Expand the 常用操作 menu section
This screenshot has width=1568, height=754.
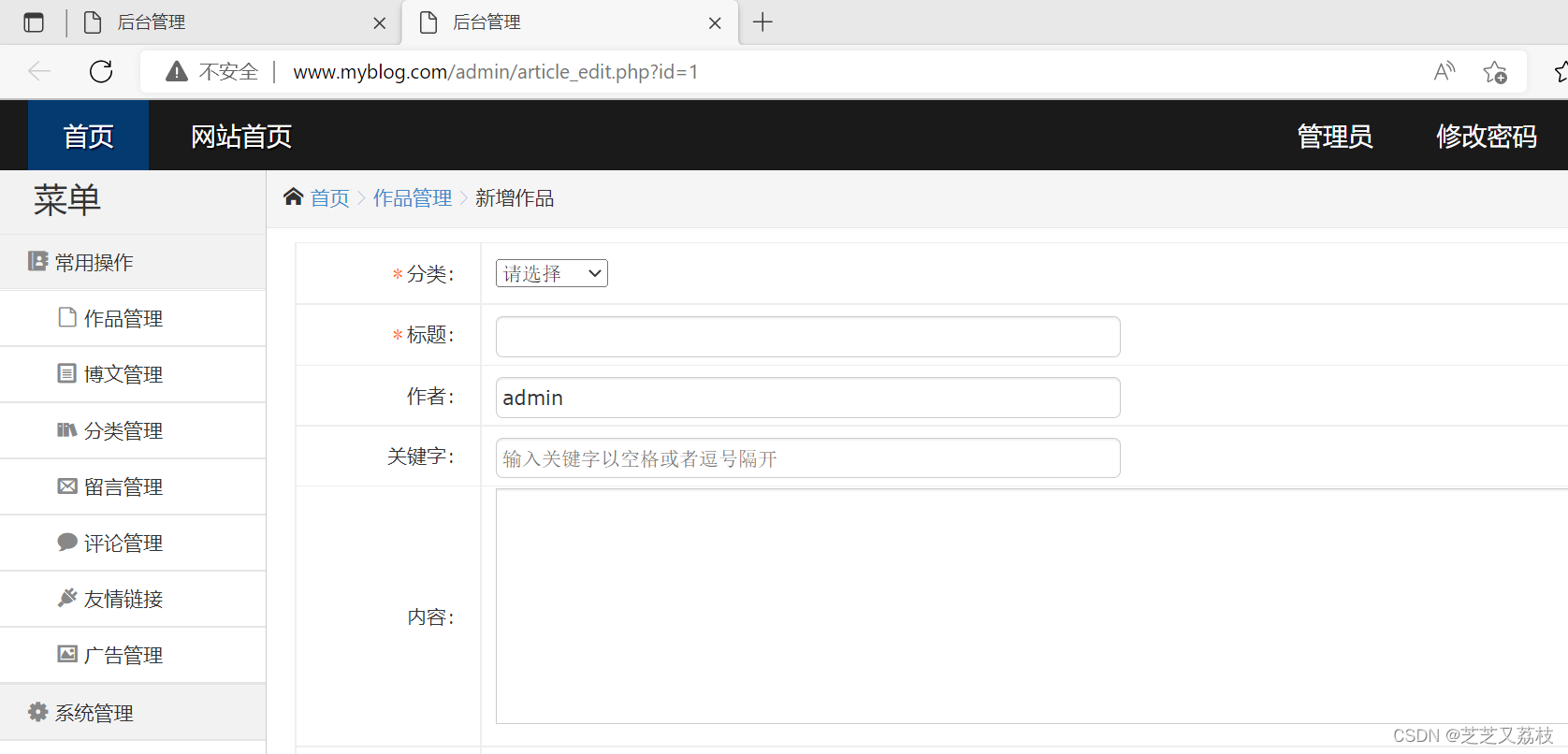coord(133,262)
